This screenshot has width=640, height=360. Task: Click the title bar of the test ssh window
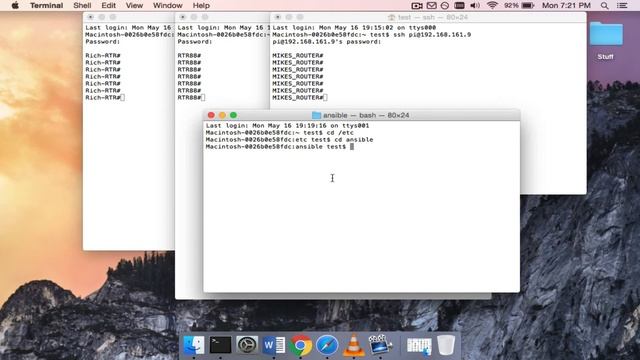pos(428,17)
